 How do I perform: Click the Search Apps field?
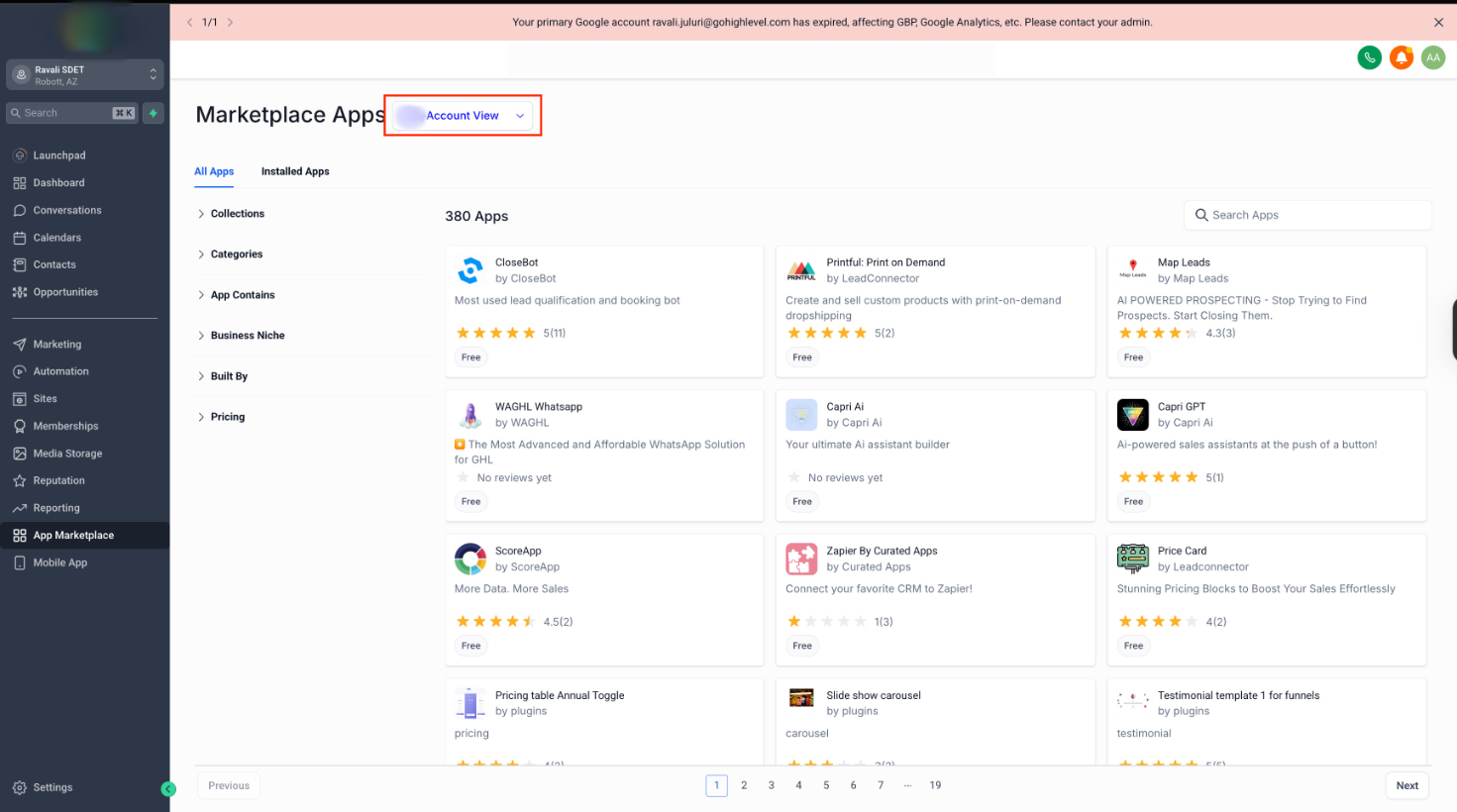coord(1307,215)
